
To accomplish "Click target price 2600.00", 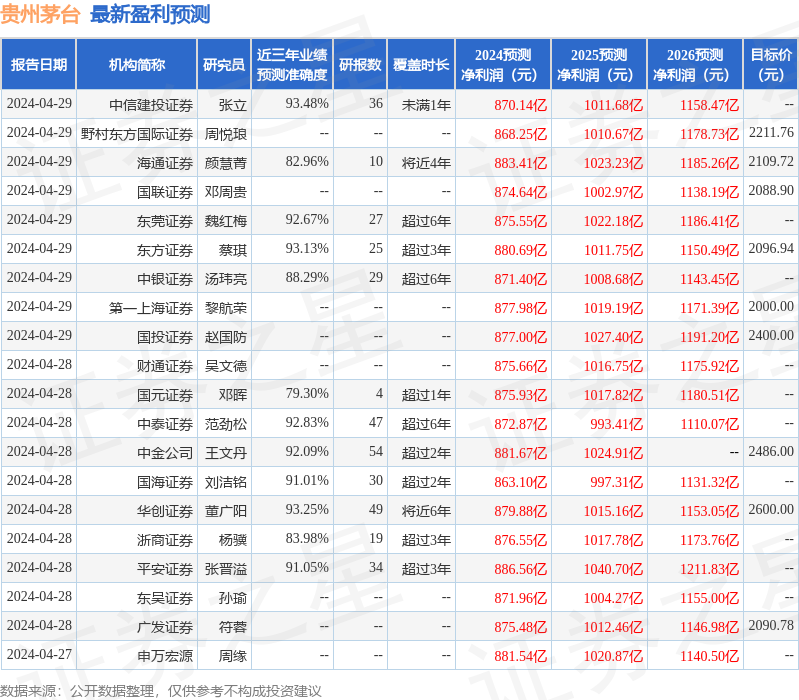I will pyautogui.click(x=771, y=510).
